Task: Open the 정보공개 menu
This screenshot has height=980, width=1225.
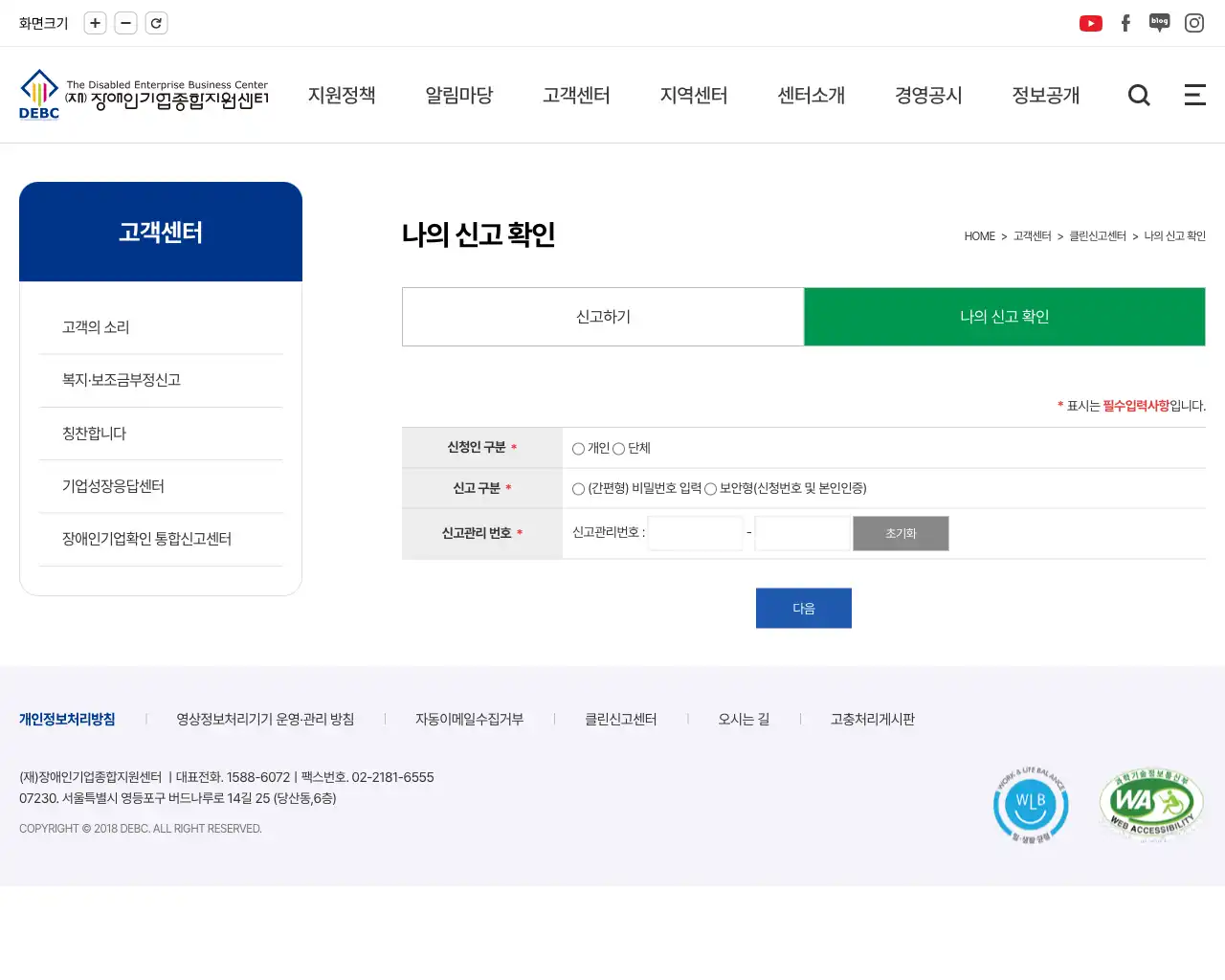Action: (1046, 95)
